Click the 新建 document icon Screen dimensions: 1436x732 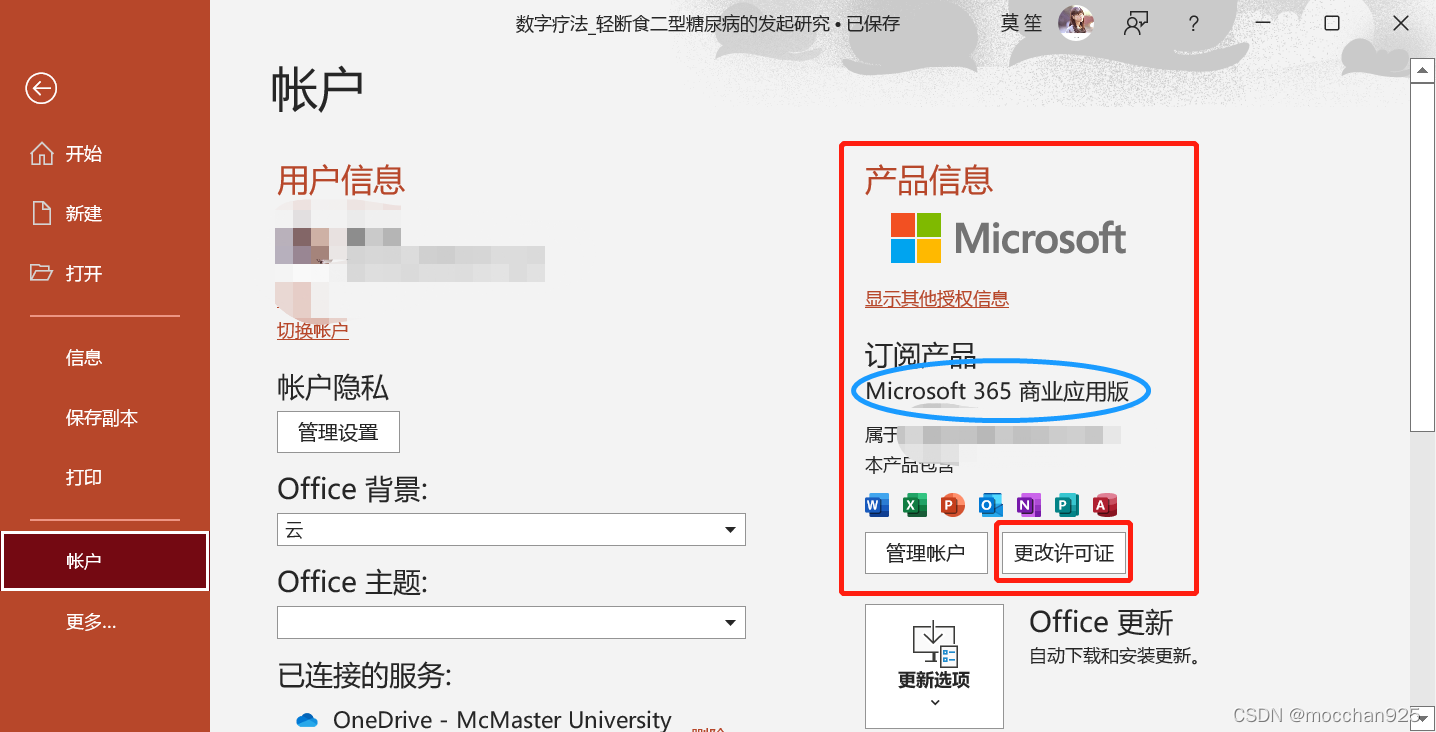[x=41, y=214]
